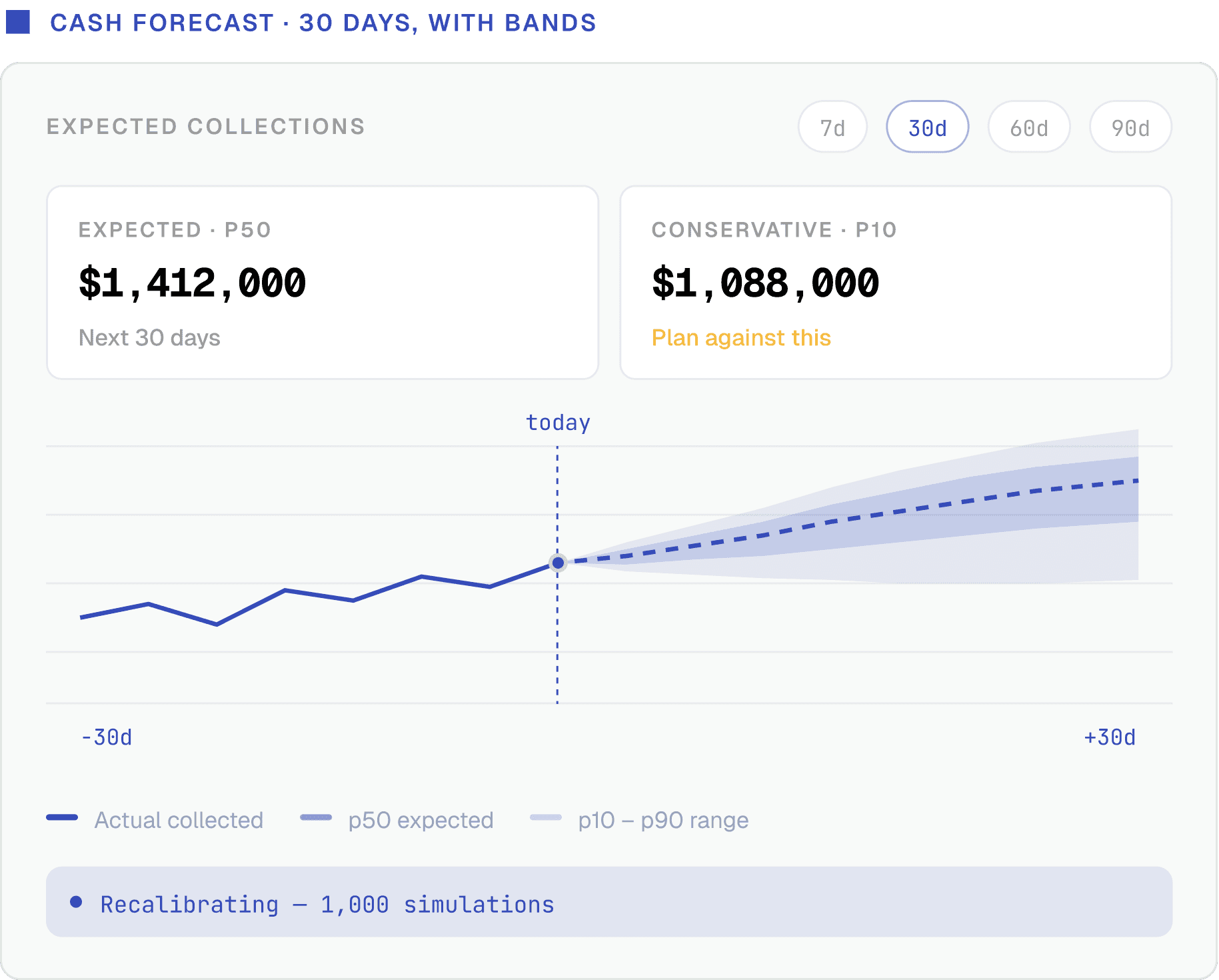
Task: Click the +30d axis label
Action: (1110, 737)
